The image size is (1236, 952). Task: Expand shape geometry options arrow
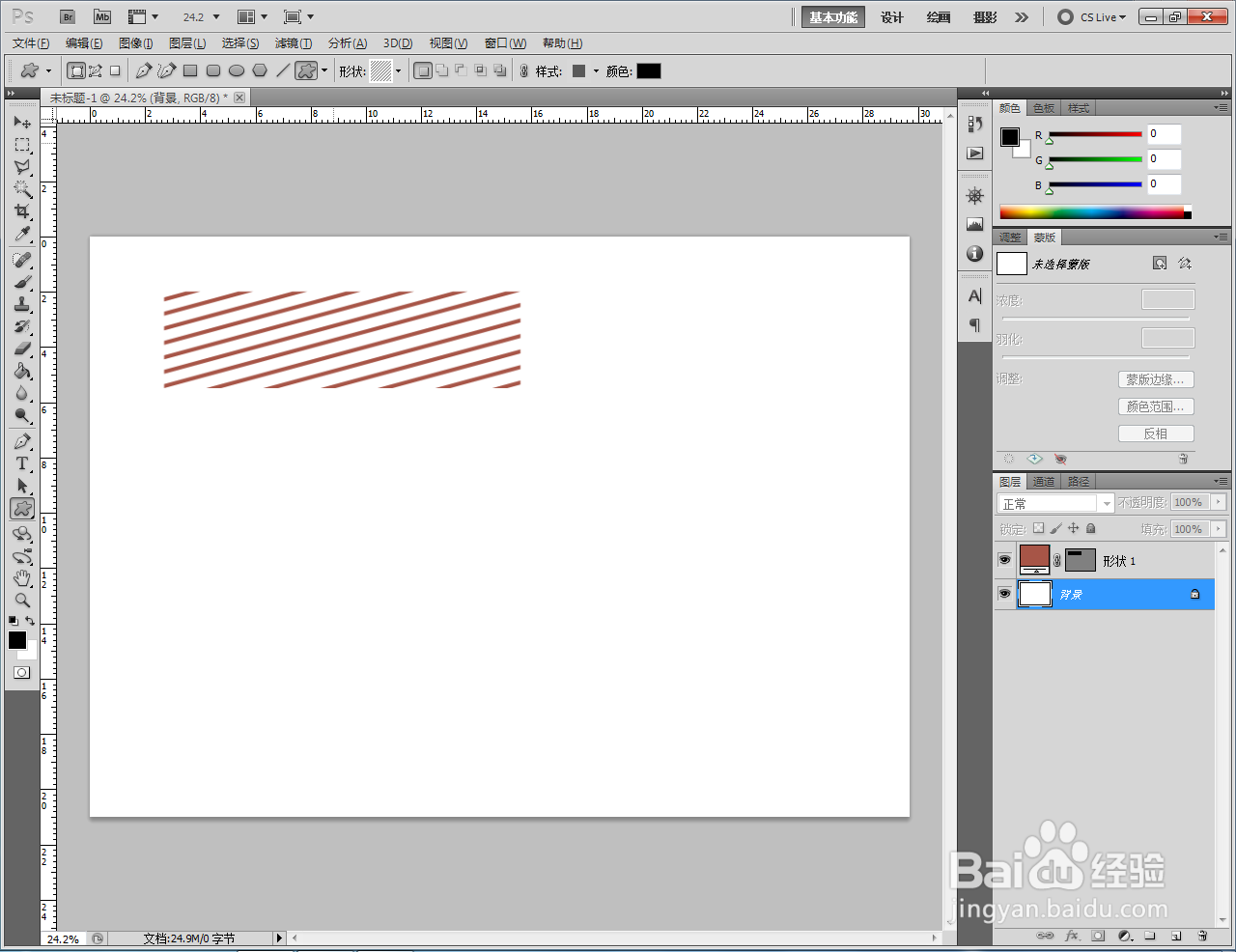coord(324,70)
